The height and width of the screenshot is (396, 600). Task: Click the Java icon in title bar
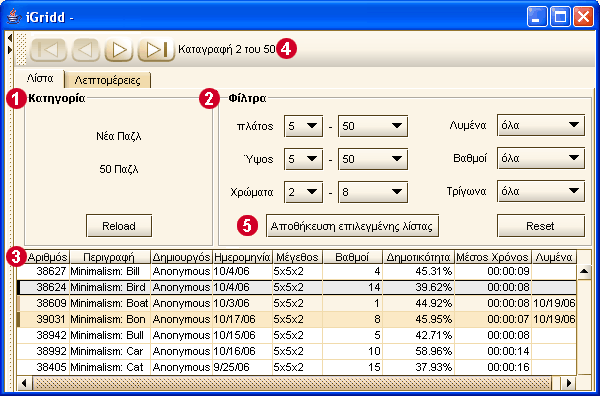14,16
